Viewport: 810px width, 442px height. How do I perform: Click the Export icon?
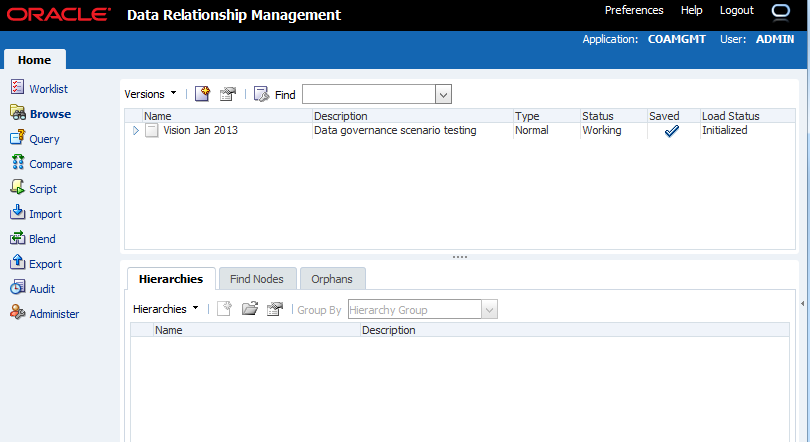click(18, 262)
